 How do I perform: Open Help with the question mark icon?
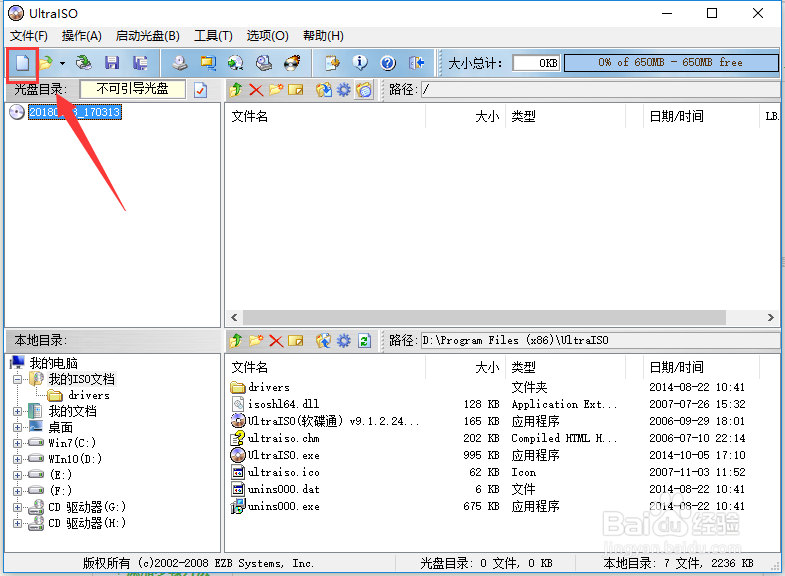tap(388, 63)
